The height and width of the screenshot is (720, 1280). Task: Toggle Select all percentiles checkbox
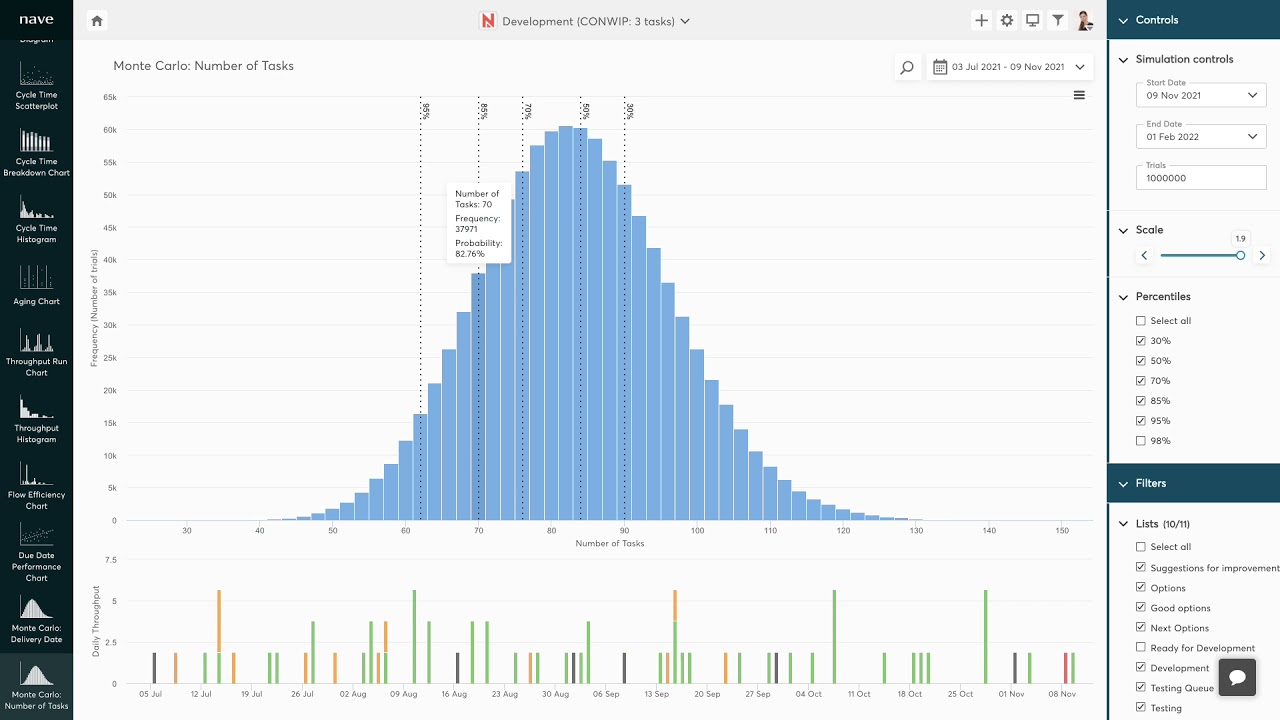(1141, 321)
